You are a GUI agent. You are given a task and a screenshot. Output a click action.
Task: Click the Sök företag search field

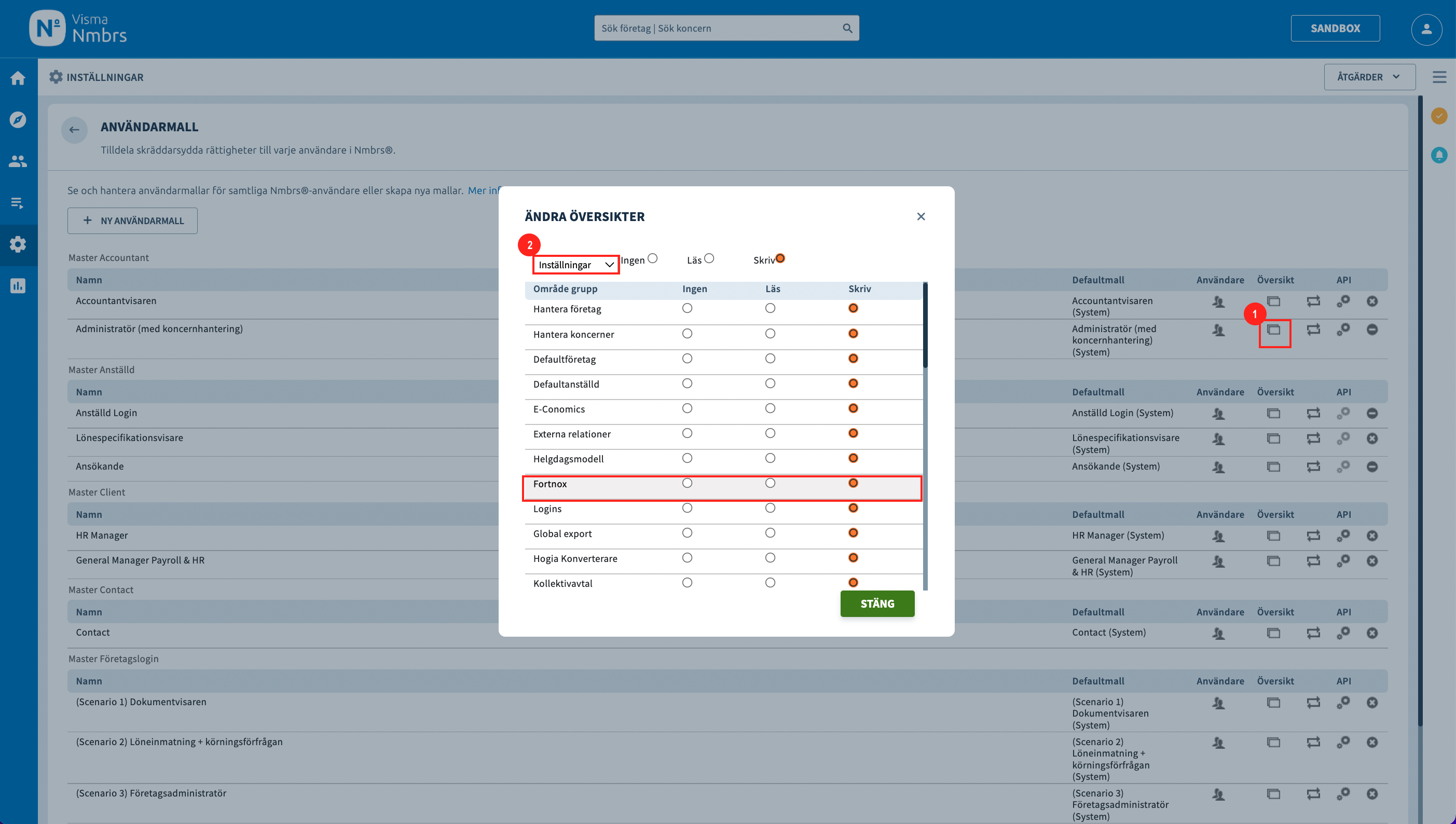[726, 29]
